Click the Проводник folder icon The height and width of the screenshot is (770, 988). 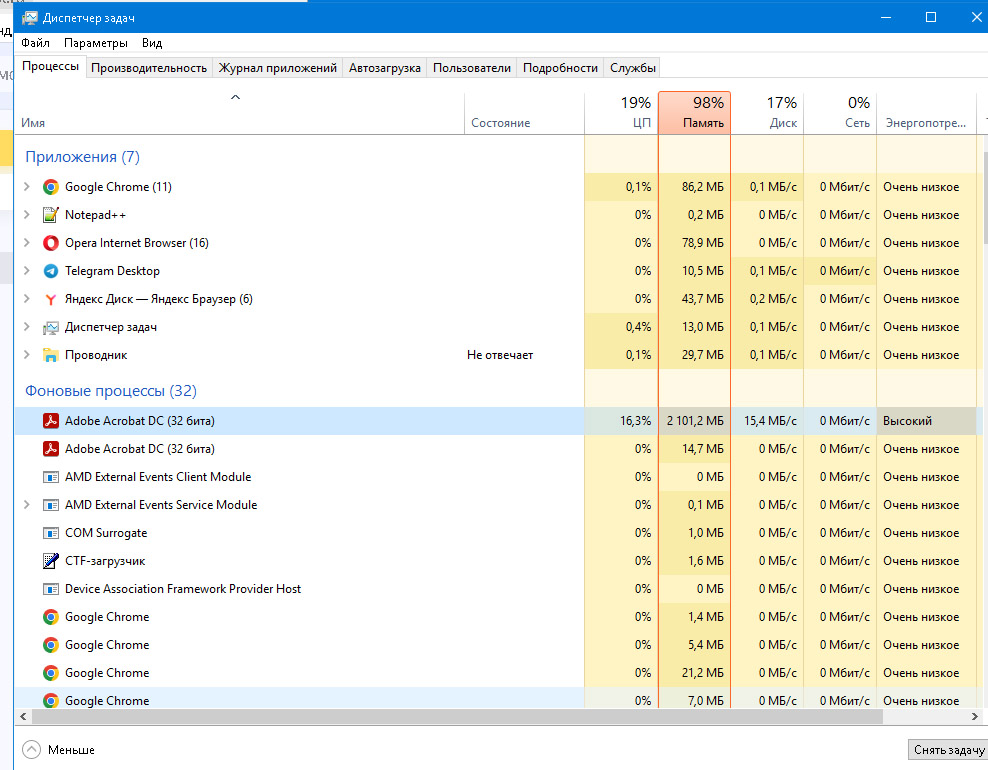(x=50, y=355)
